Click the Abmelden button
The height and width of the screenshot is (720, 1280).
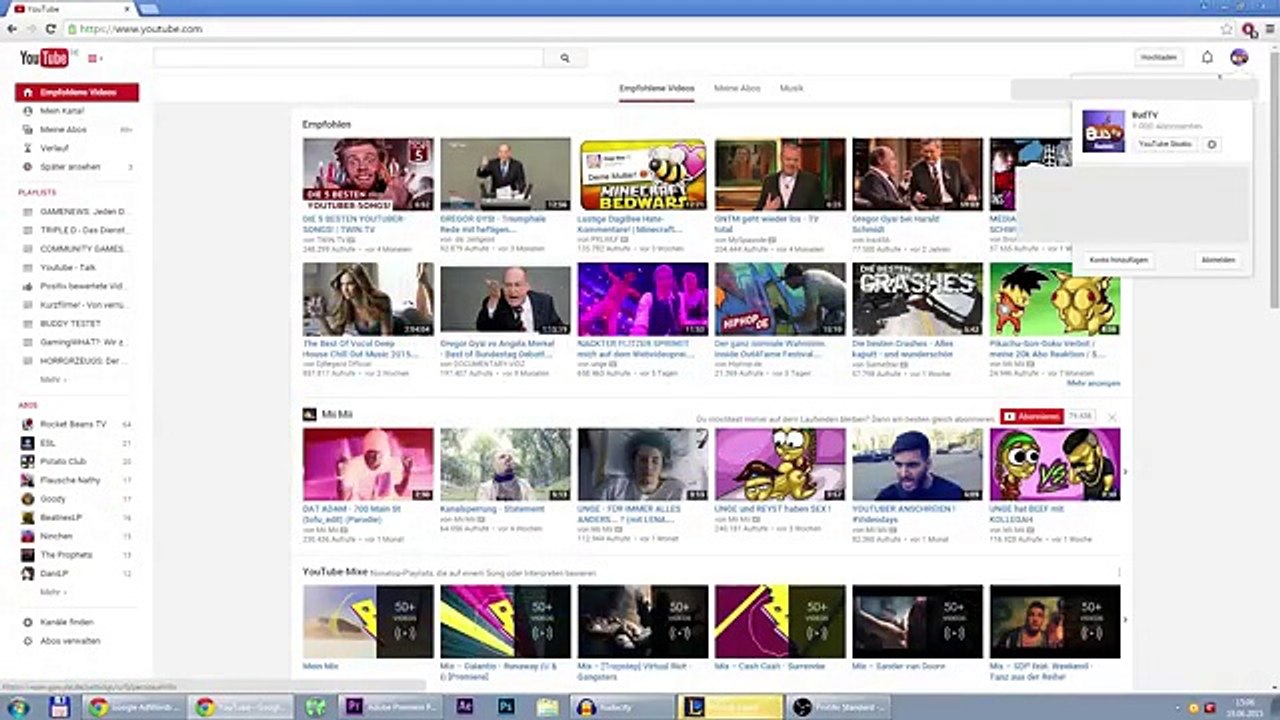(x=1218, y=259)
